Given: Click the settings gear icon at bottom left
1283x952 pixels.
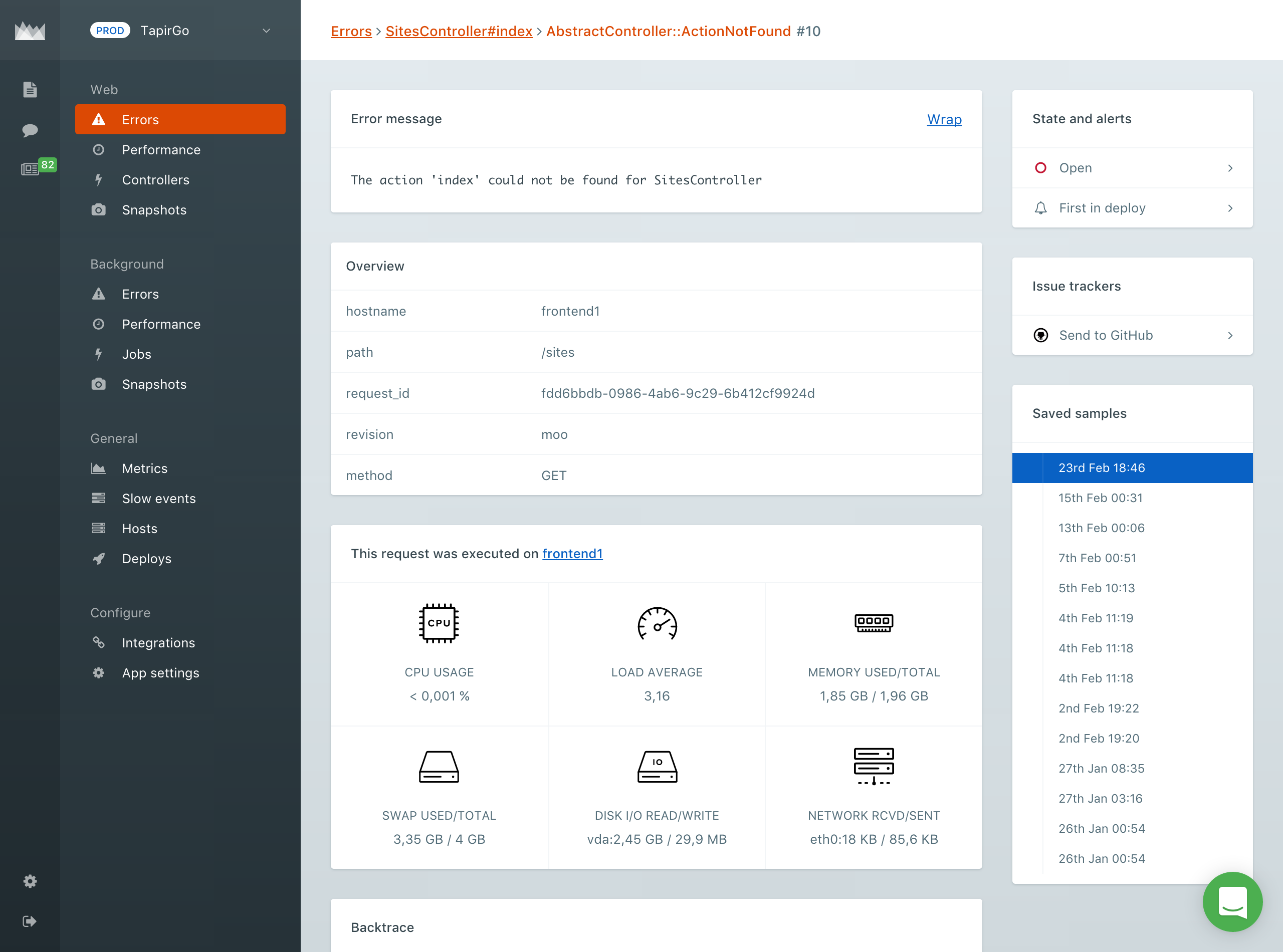Looking at the screenshot, I should tap(30, 881).
